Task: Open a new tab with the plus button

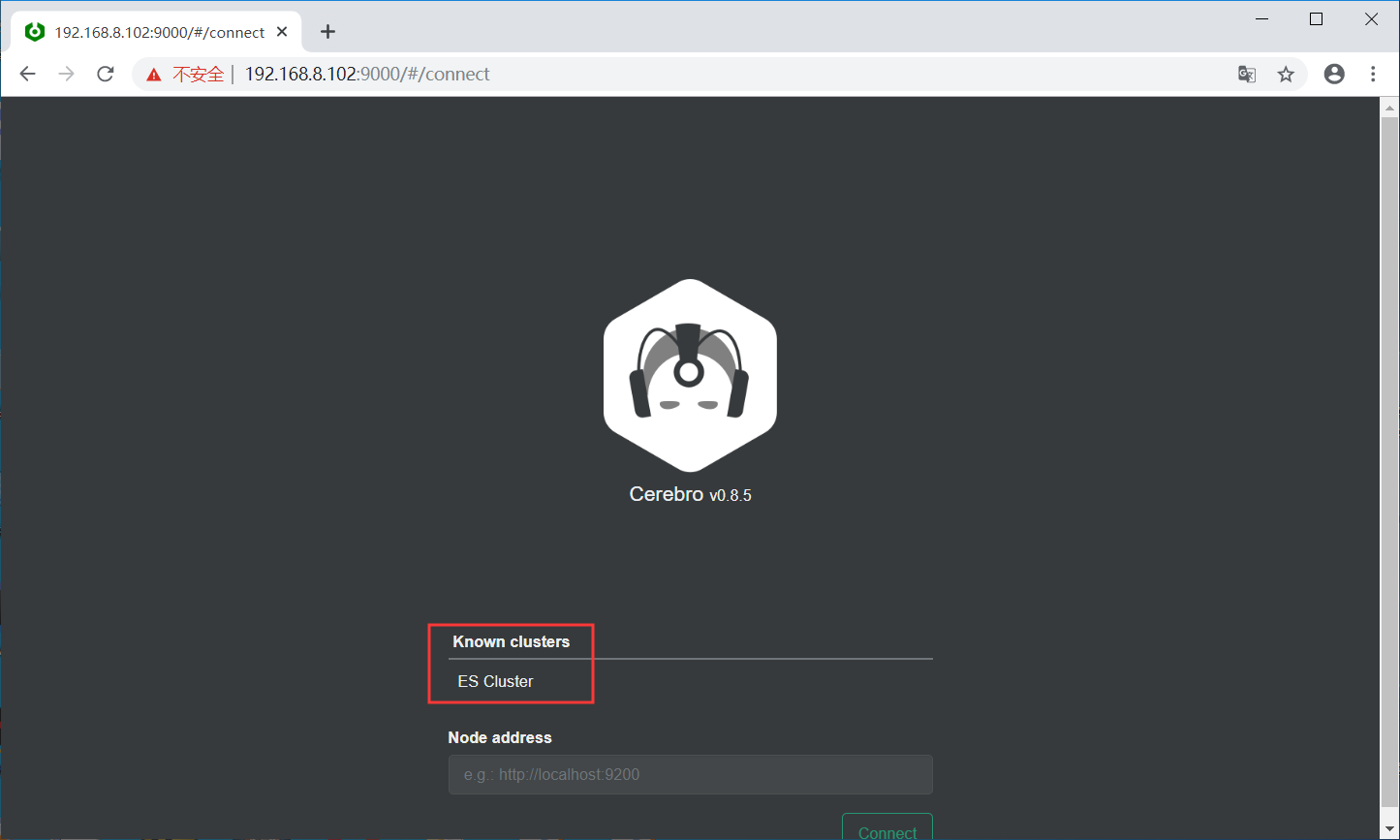Action: click(x=327, y=31)
